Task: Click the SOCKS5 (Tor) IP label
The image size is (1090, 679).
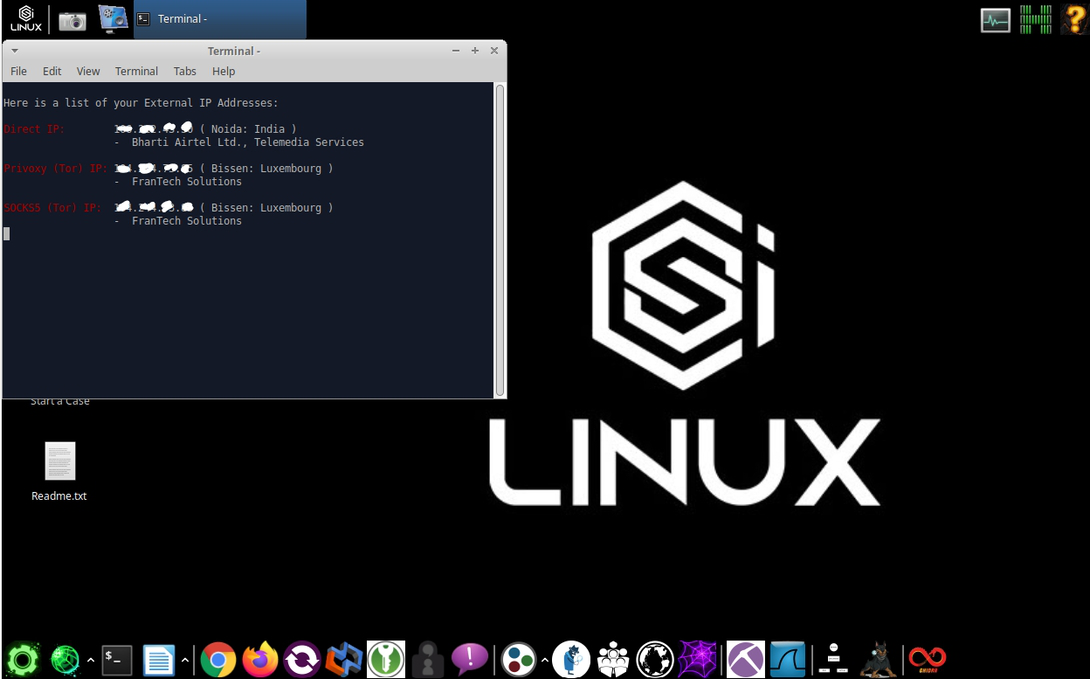Action: (x=52, y=208)
